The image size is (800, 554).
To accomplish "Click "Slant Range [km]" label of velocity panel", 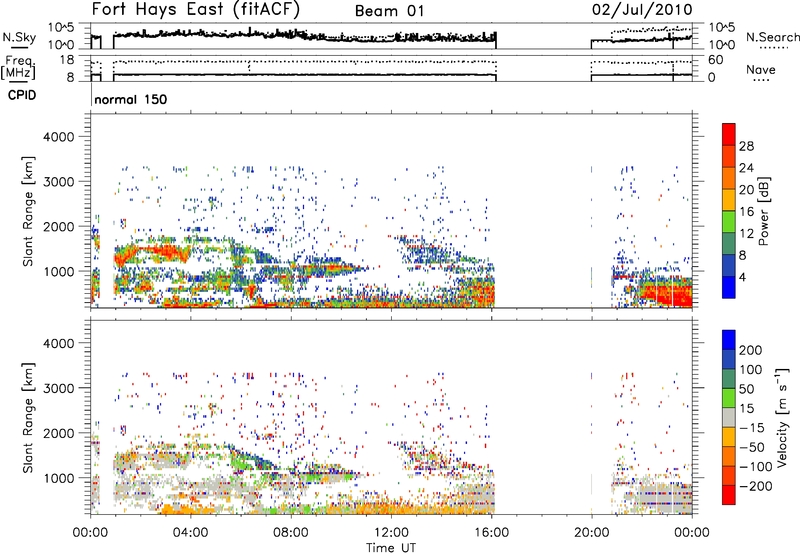I will (x=28, y=417).
